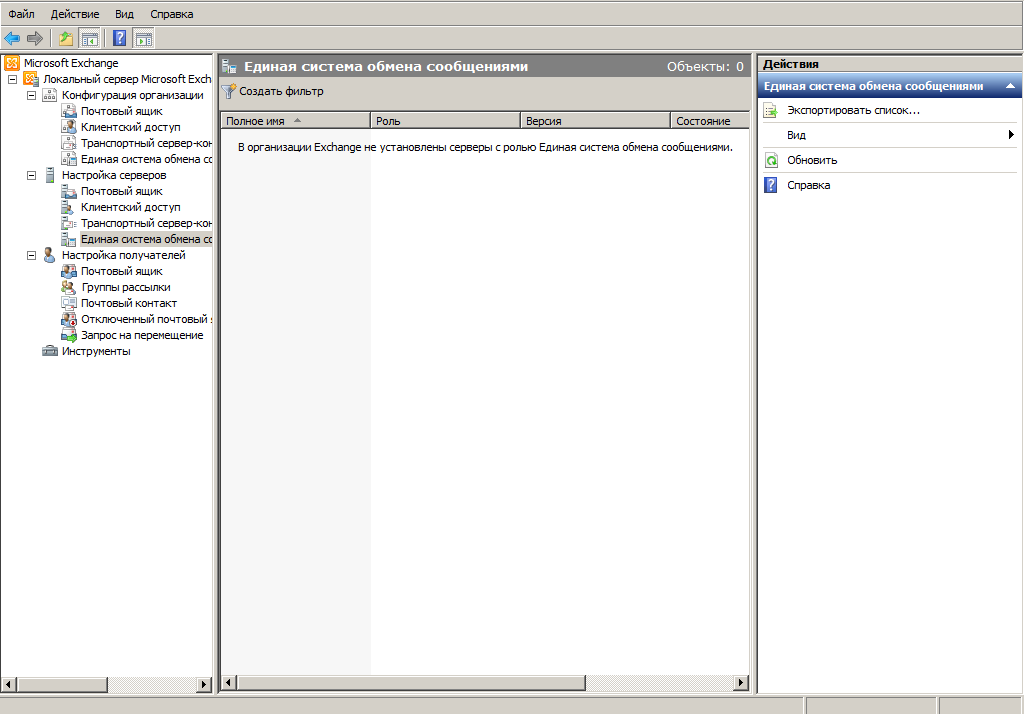Click the Запрос на перемещение icon
This screenshot has width=1024, height=714.
pyautogui.click(x=69, y=335)
